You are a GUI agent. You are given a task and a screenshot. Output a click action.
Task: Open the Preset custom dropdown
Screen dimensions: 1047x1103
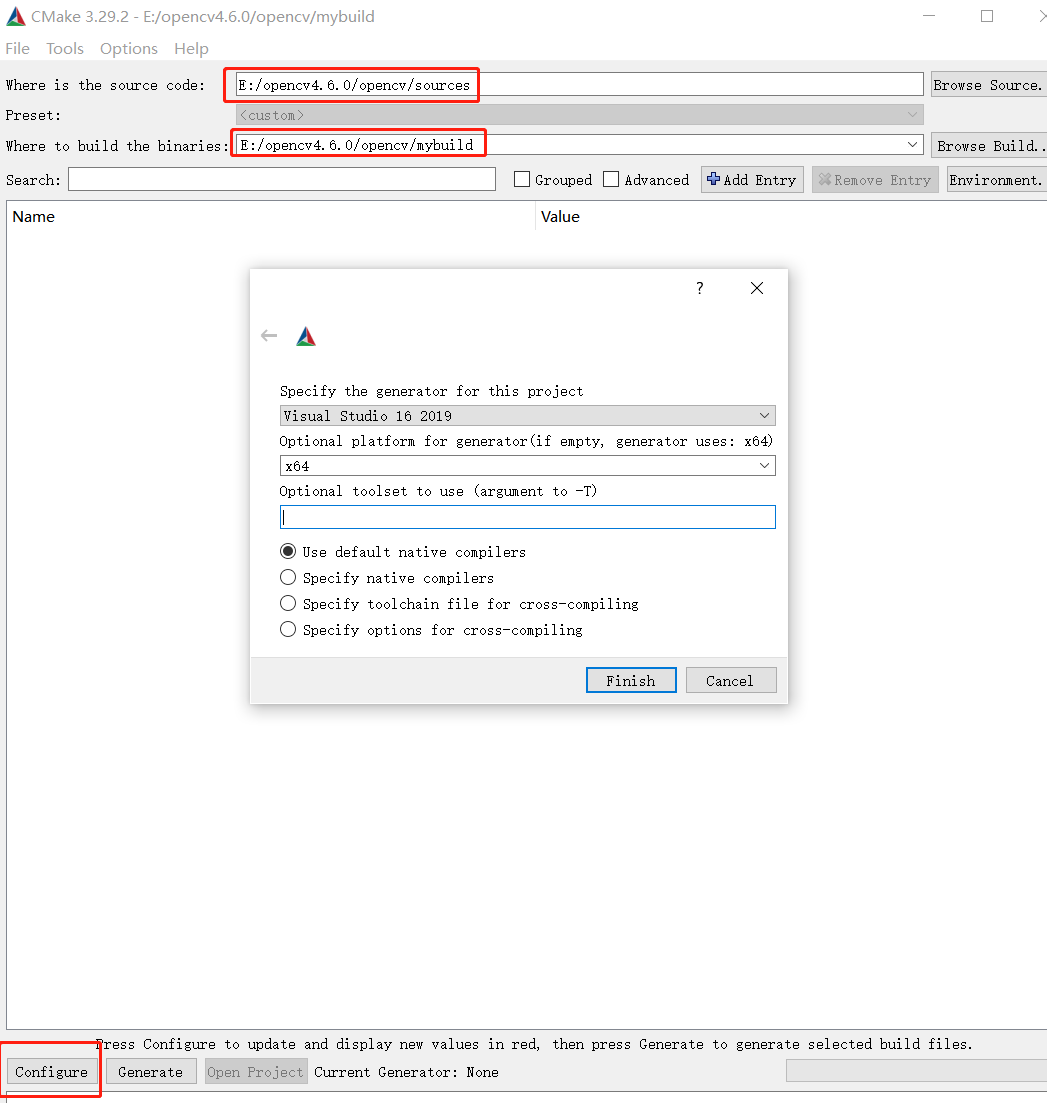coord(580,115)
